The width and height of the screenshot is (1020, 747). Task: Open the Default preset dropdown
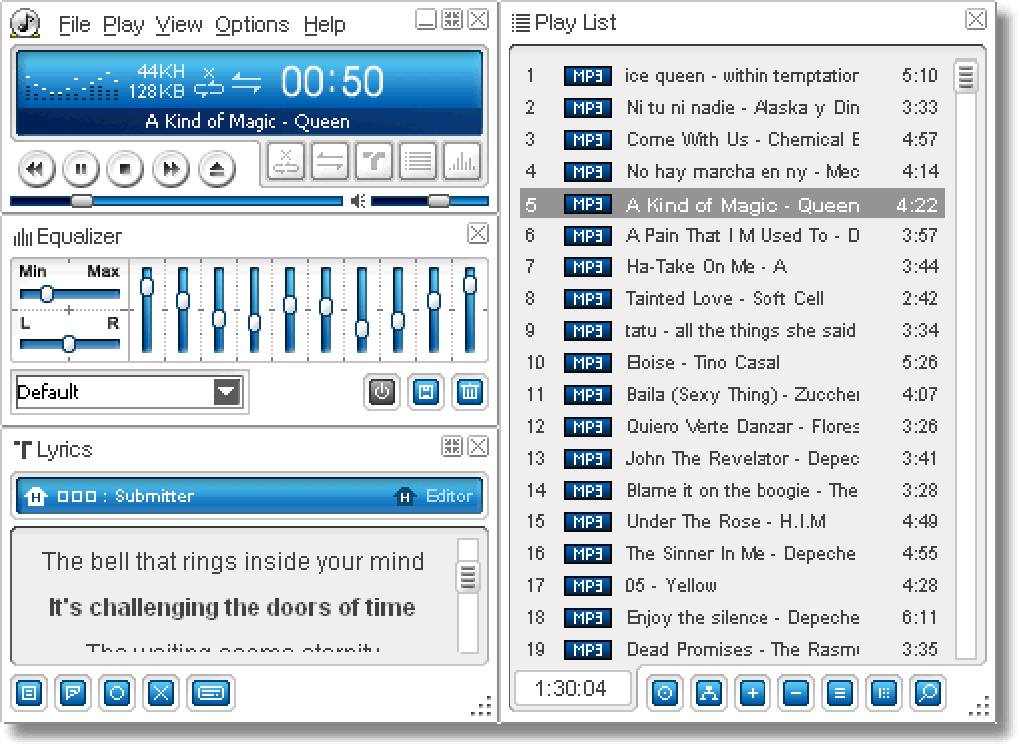click(x=226, y=392)
